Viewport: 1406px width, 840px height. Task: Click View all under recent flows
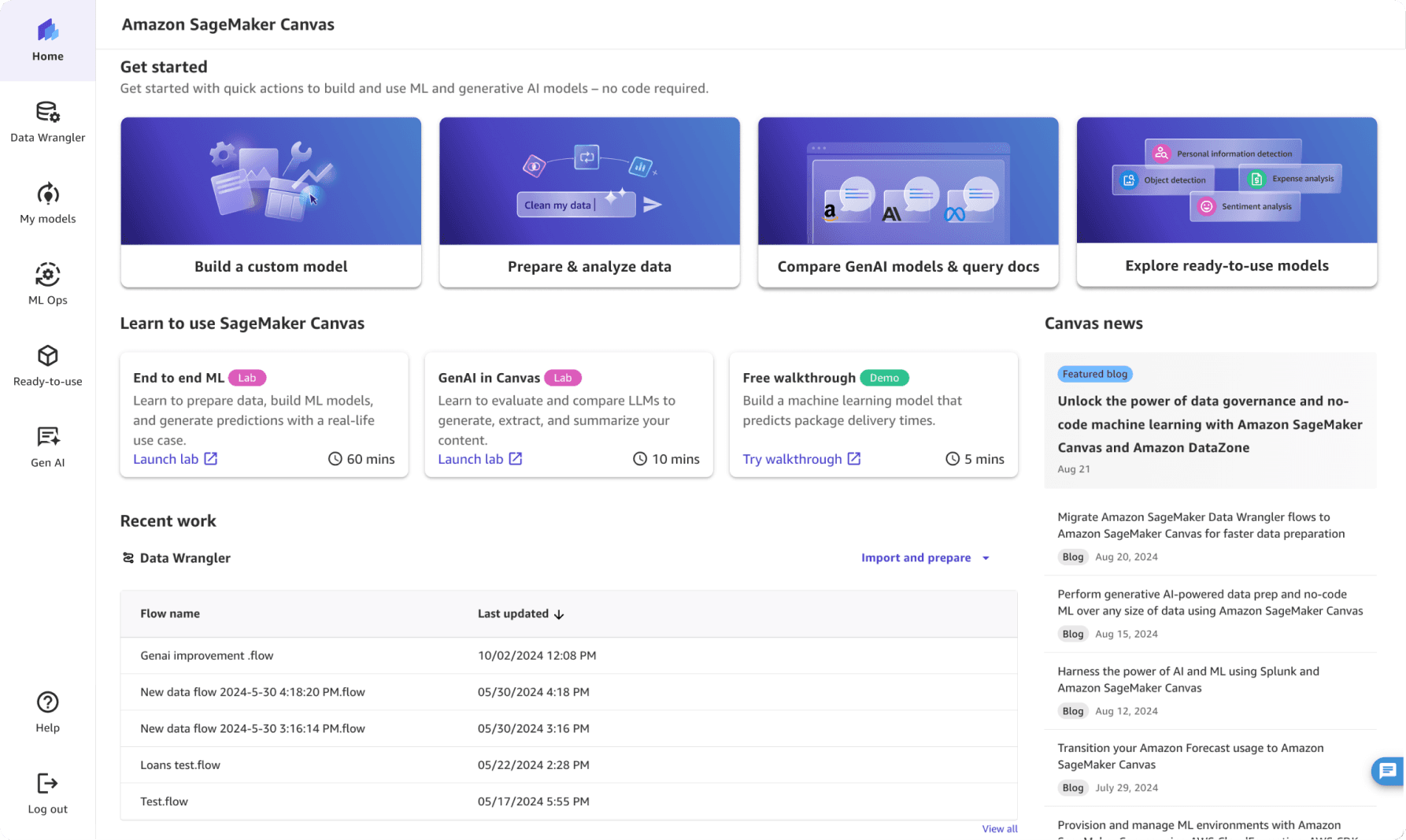click(x=1000, y=829)
